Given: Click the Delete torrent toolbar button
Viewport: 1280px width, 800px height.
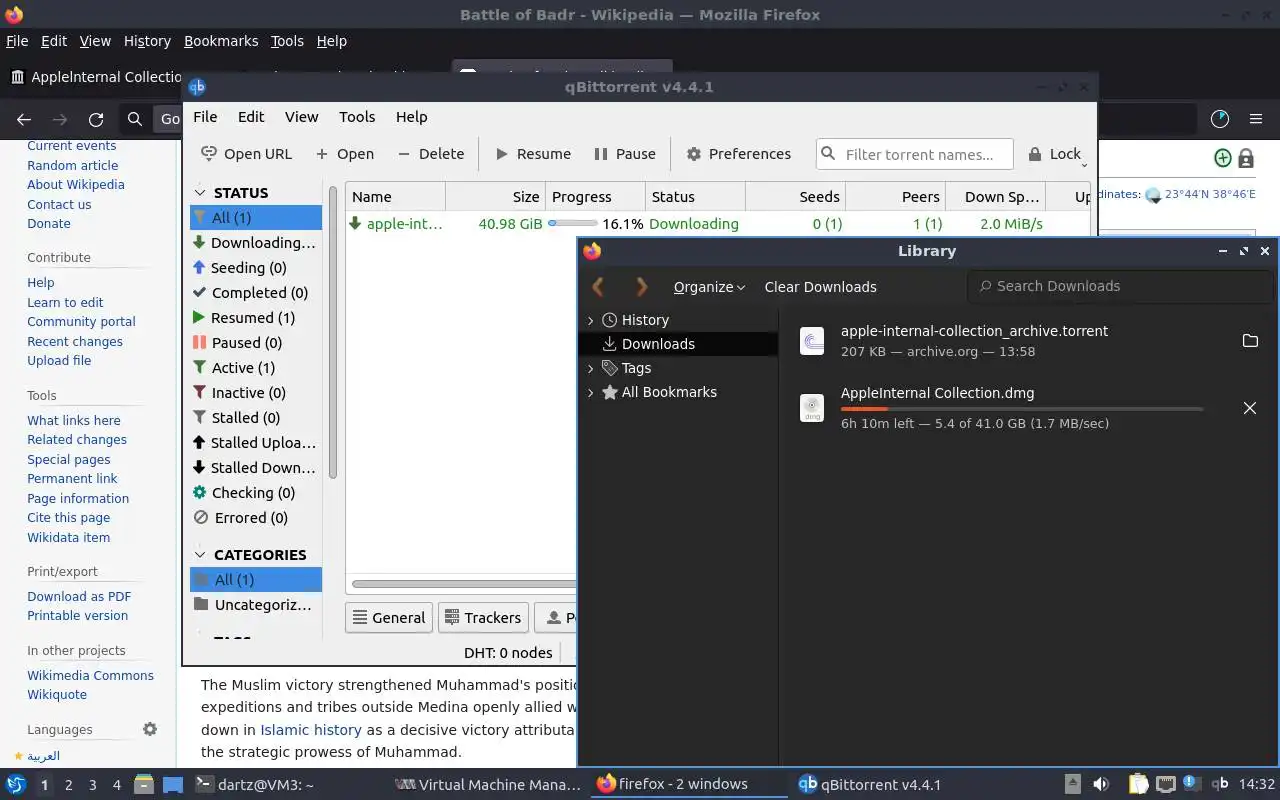Looking at the screenshot, I should click(x=431, y=154).
